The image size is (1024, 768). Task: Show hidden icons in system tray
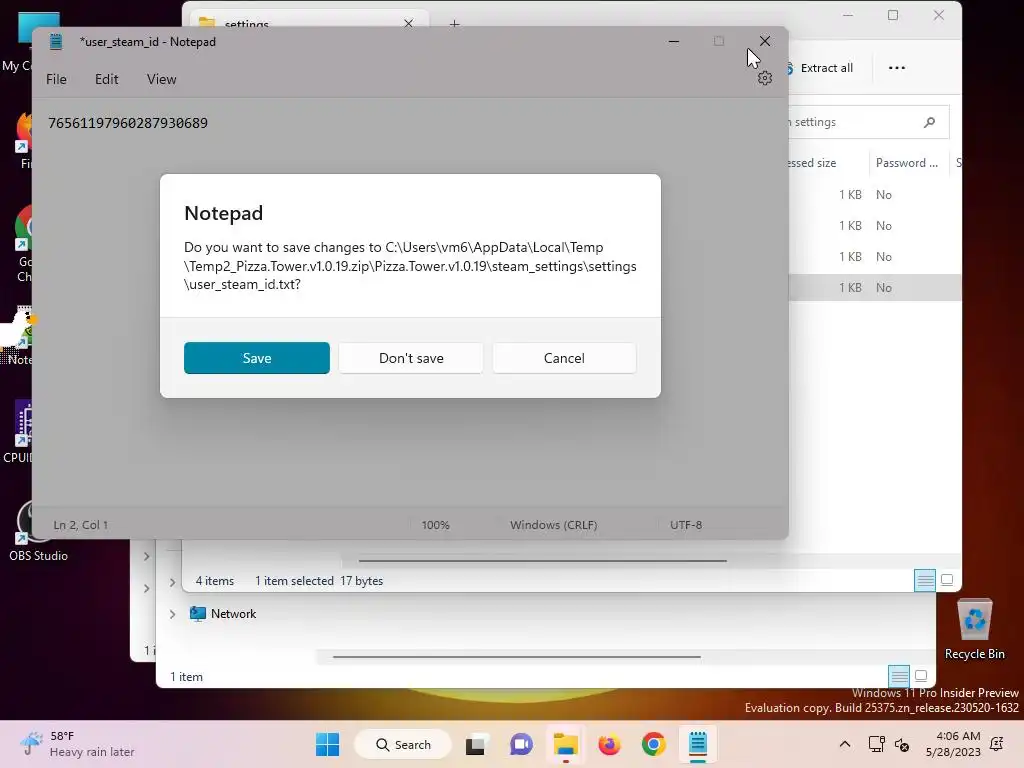coord(844,744)
